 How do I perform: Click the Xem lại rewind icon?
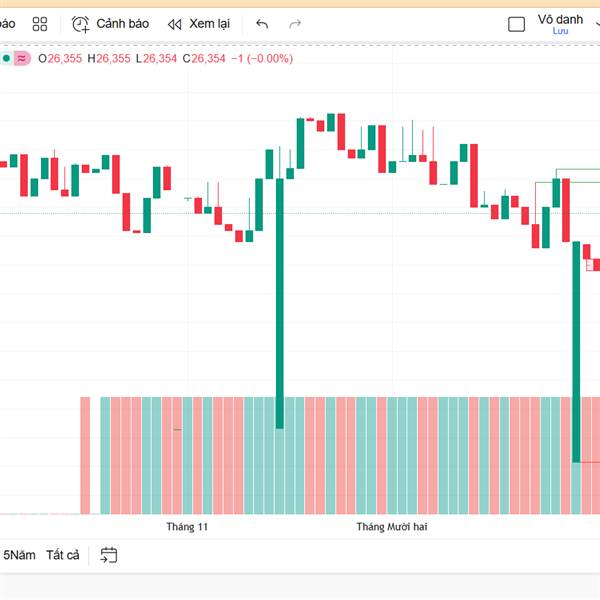(x=175, y=24)
